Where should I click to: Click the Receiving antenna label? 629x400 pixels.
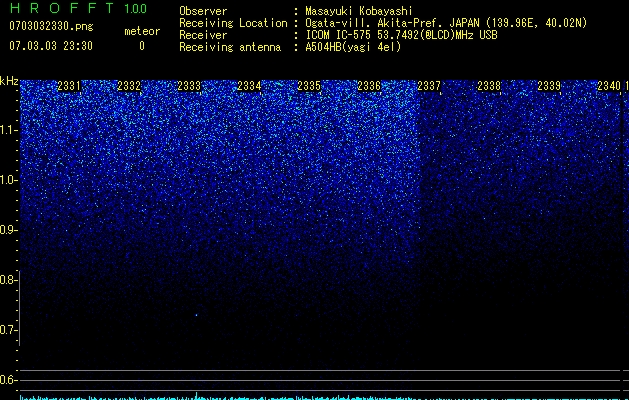point(230,47)
